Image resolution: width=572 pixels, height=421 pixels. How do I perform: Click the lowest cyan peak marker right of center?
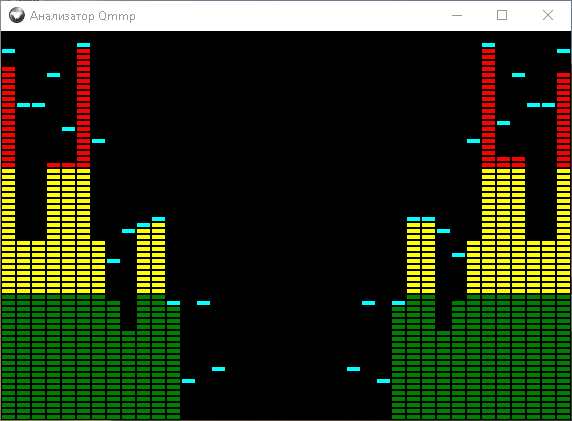click(383, 381)
